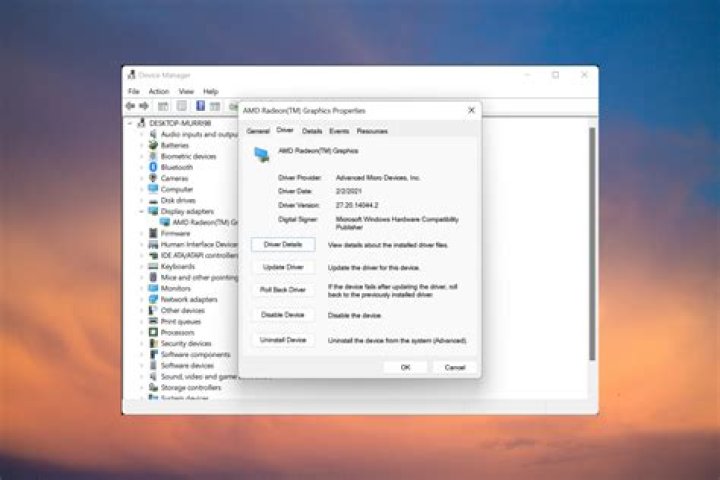The width and height of the screenshot is (720, 480).
Task: Click the Driver Details button
Action: (x=283, y=244)
